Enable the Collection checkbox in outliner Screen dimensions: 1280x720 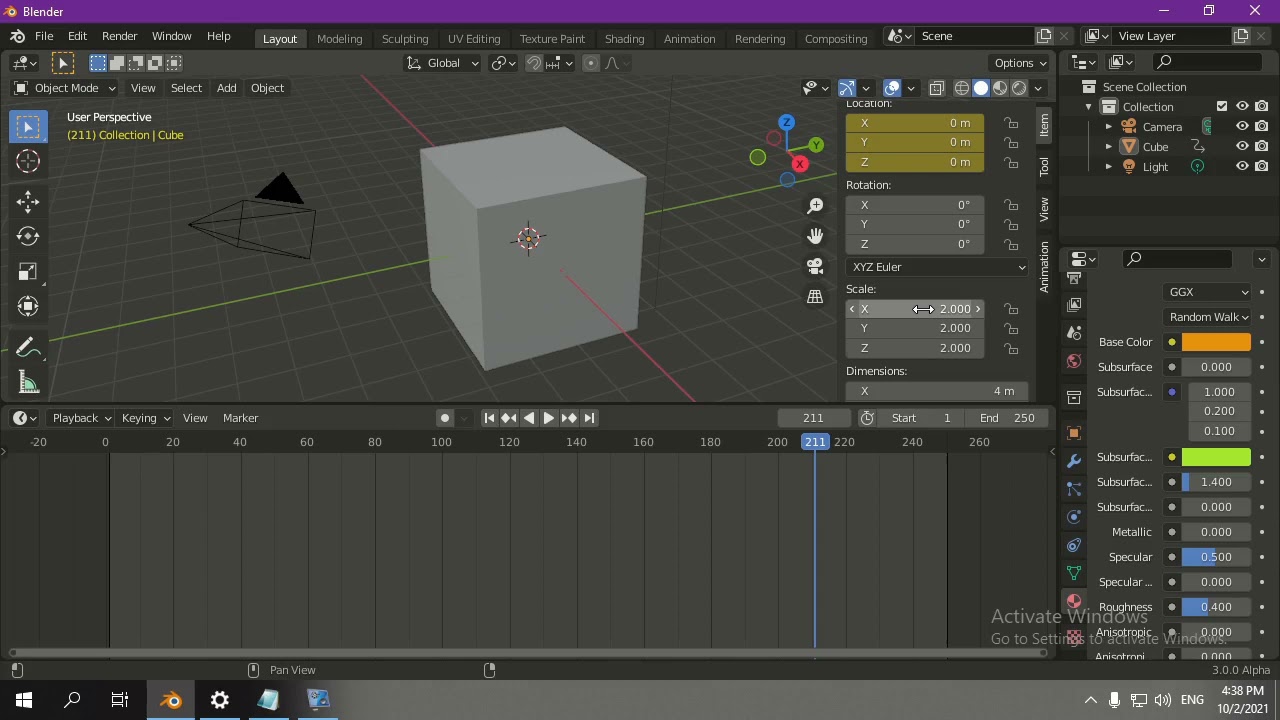pyautogui.click(x=1222, y=106)
